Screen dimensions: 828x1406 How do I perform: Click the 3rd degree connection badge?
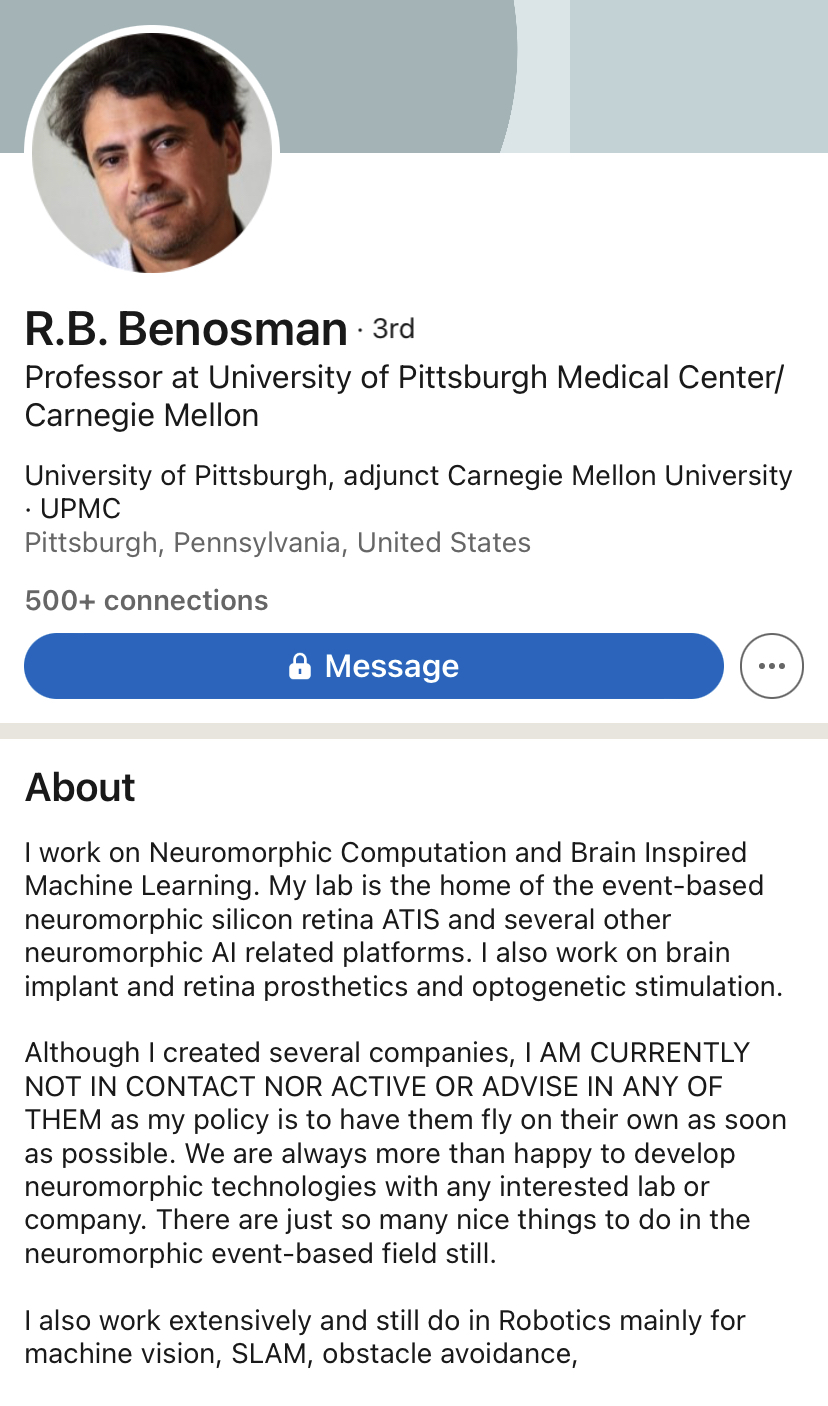coord(393,328)
